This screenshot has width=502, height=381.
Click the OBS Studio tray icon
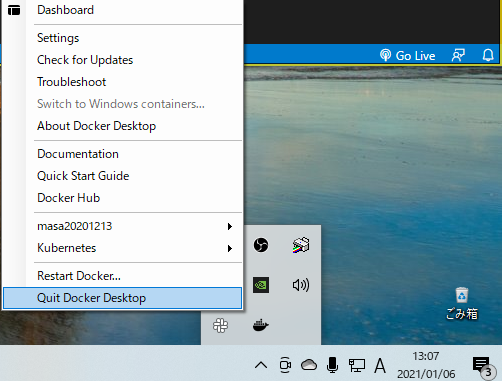(261, 245)
